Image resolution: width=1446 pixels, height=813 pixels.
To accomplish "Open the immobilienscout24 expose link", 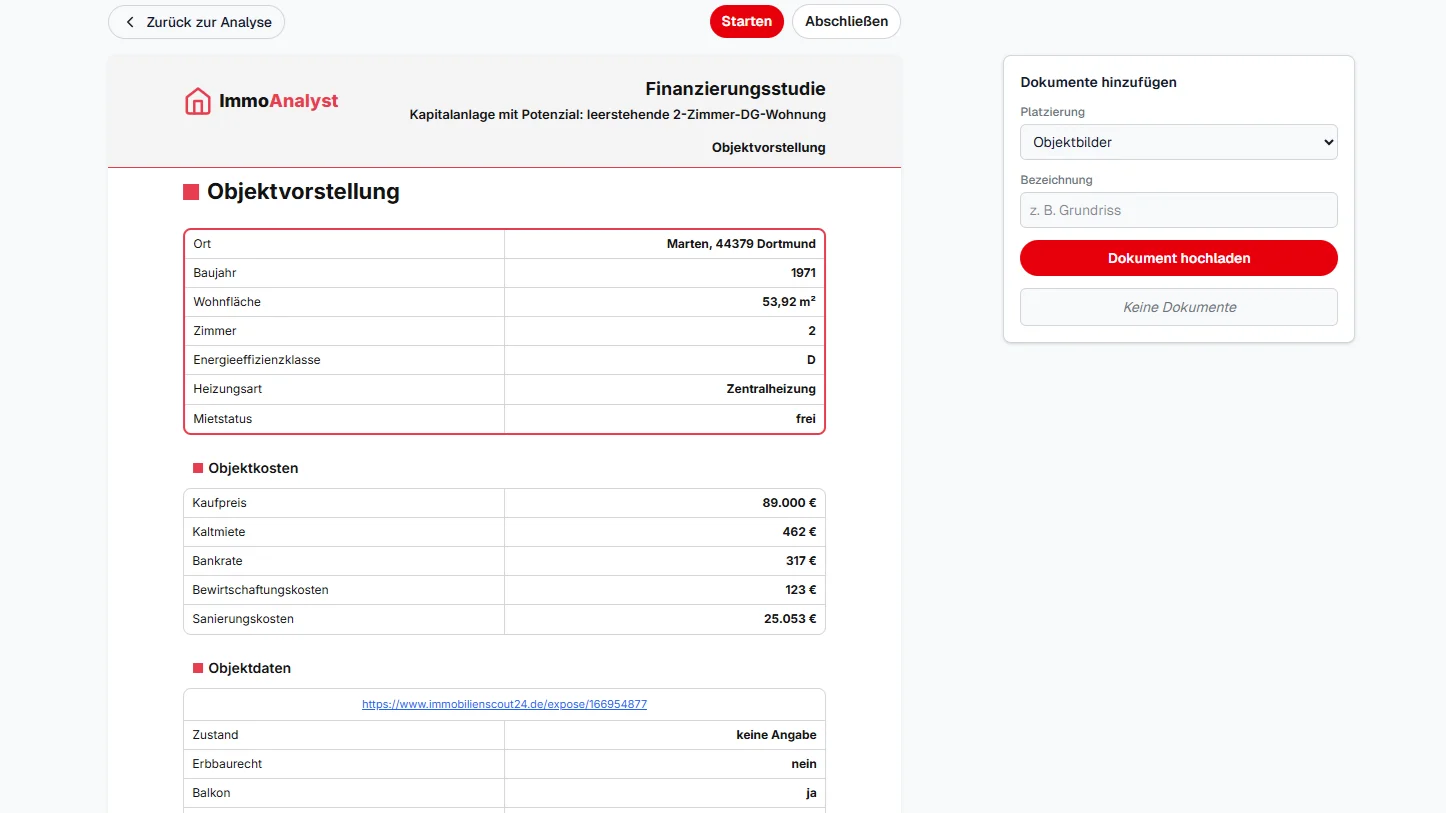I will [504, 704].
